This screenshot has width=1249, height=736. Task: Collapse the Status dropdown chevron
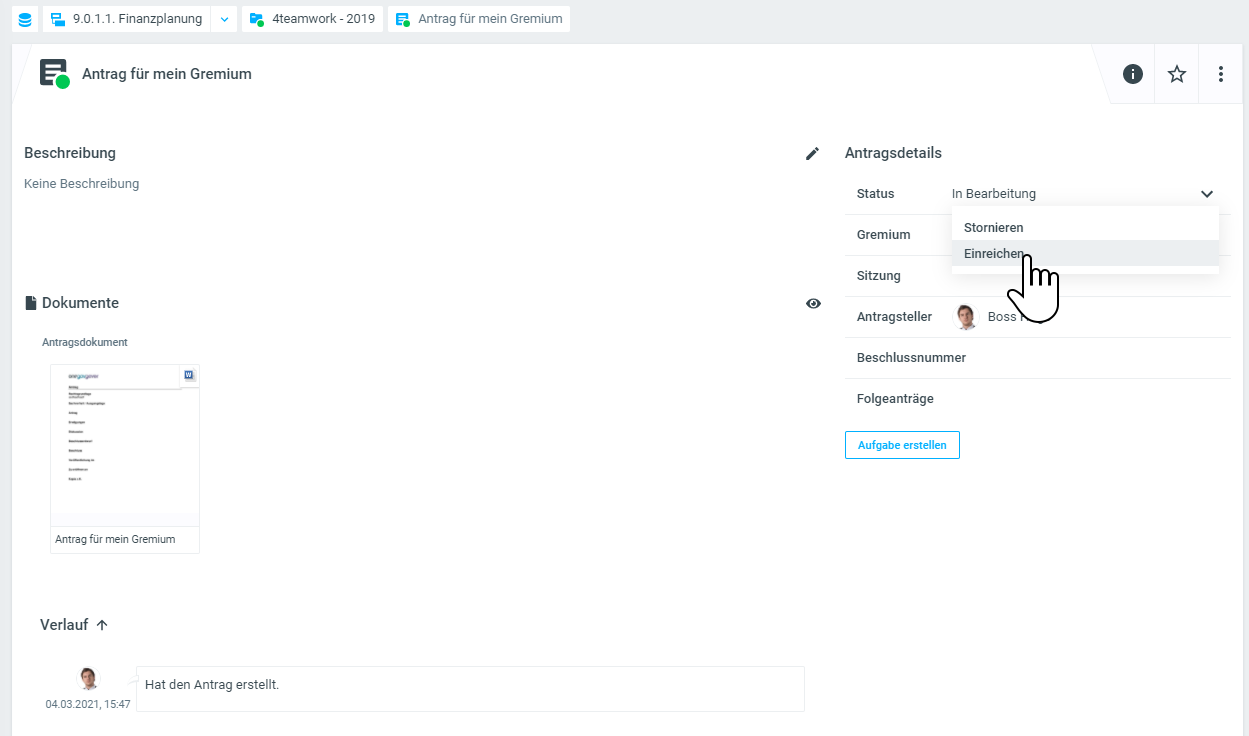pyautogui.click(x=1207, y=194)
